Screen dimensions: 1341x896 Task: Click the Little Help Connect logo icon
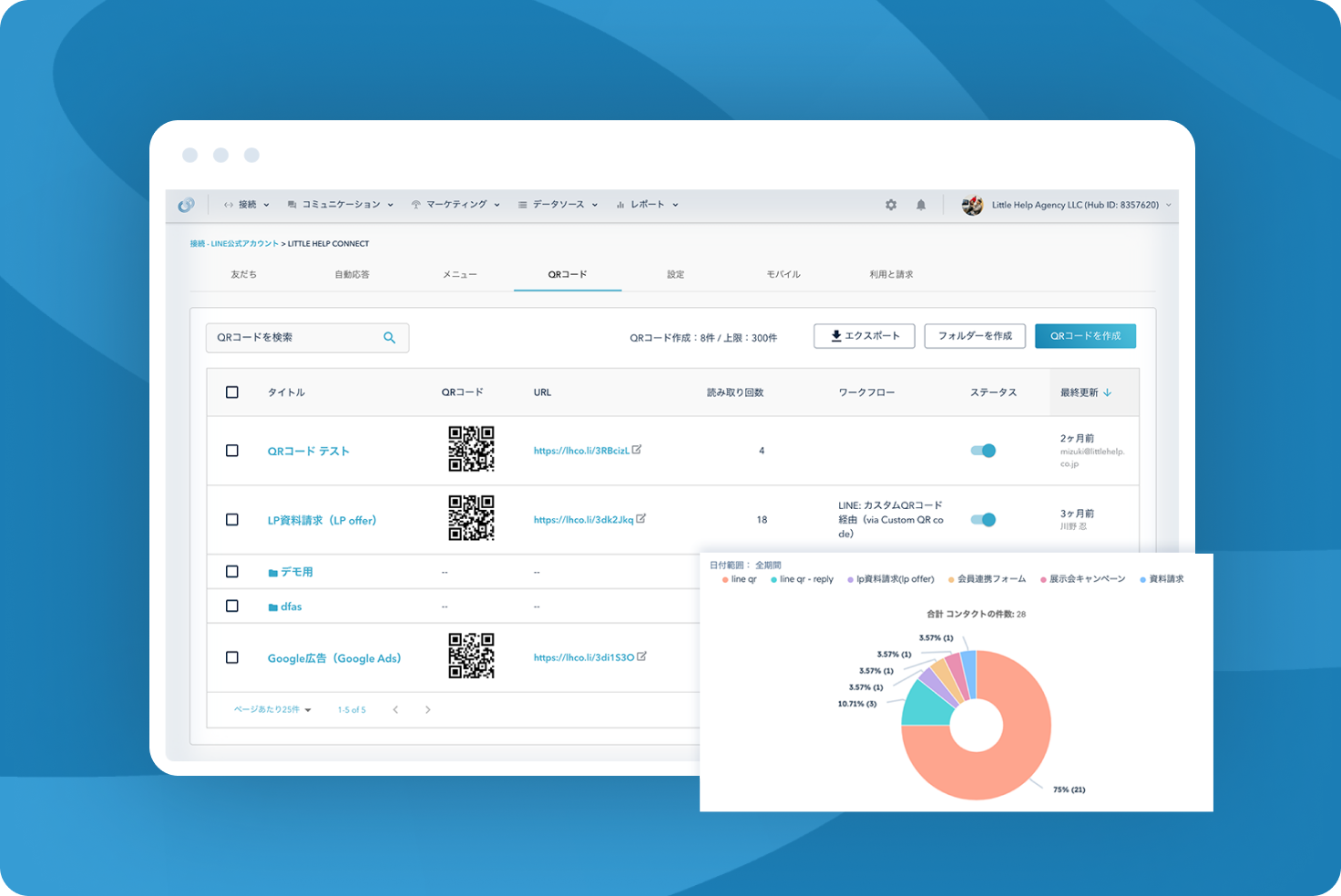186,205
